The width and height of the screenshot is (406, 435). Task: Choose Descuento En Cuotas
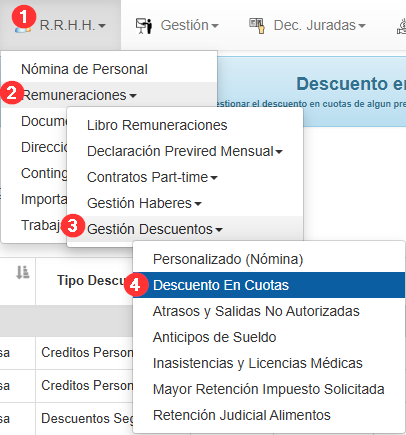tap(269, 285)
